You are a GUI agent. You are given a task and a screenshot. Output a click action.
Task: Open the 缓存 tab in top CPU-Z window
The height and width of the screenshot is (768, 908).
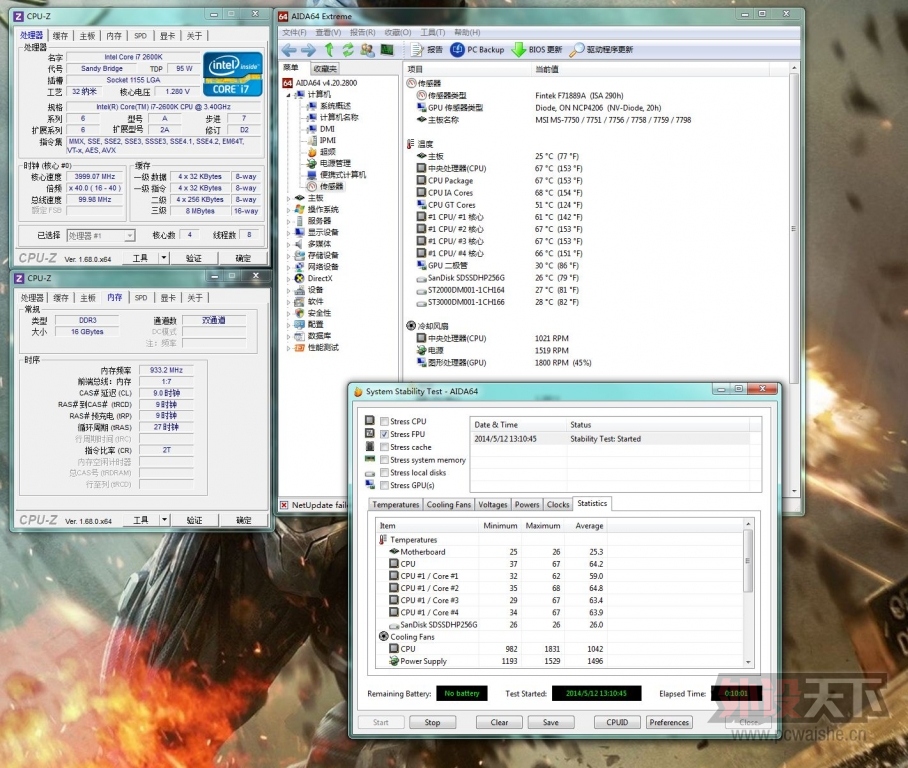(60, 36)
